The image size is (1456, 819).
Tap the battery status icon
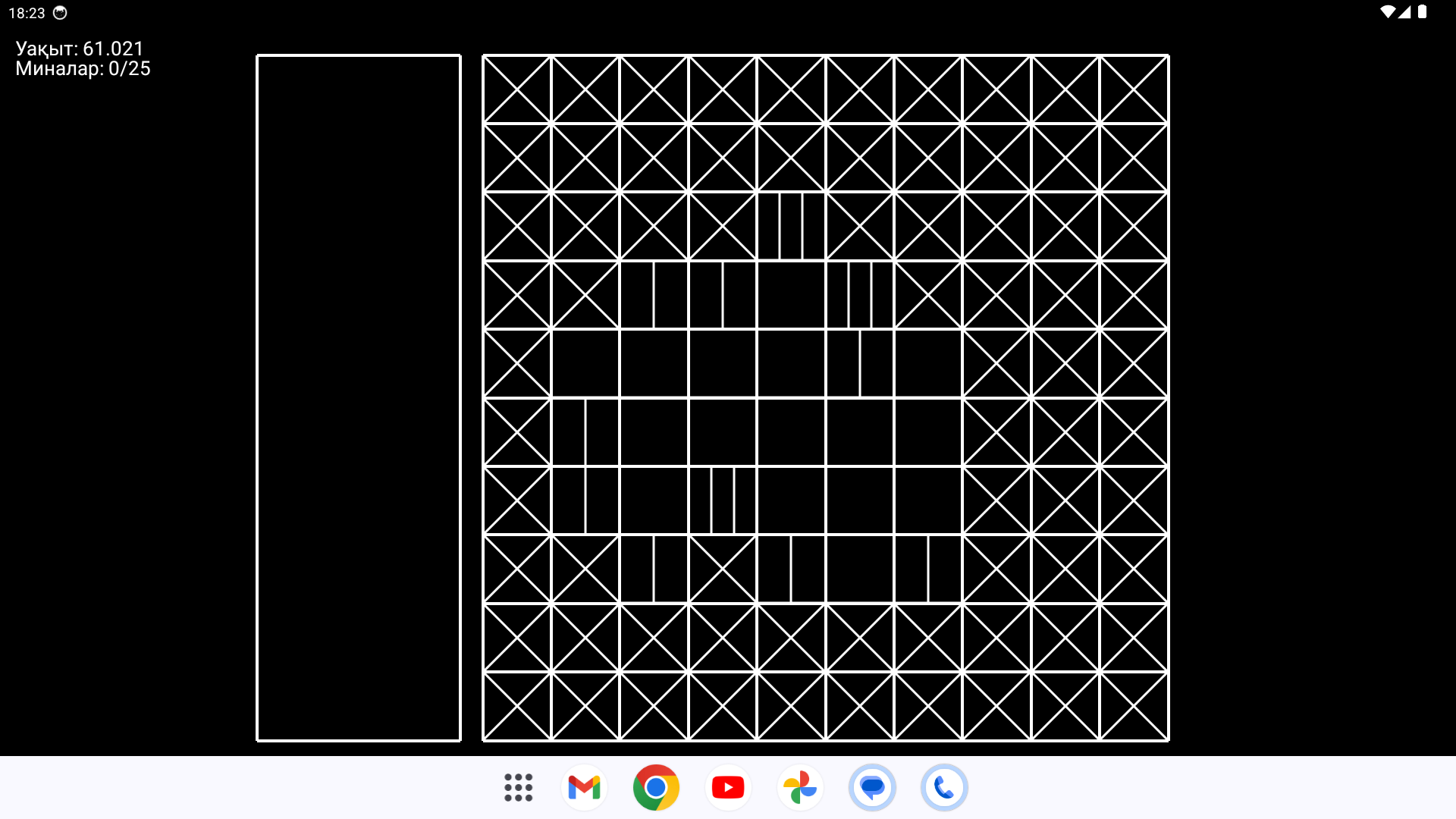click(x=1423, y=12)
